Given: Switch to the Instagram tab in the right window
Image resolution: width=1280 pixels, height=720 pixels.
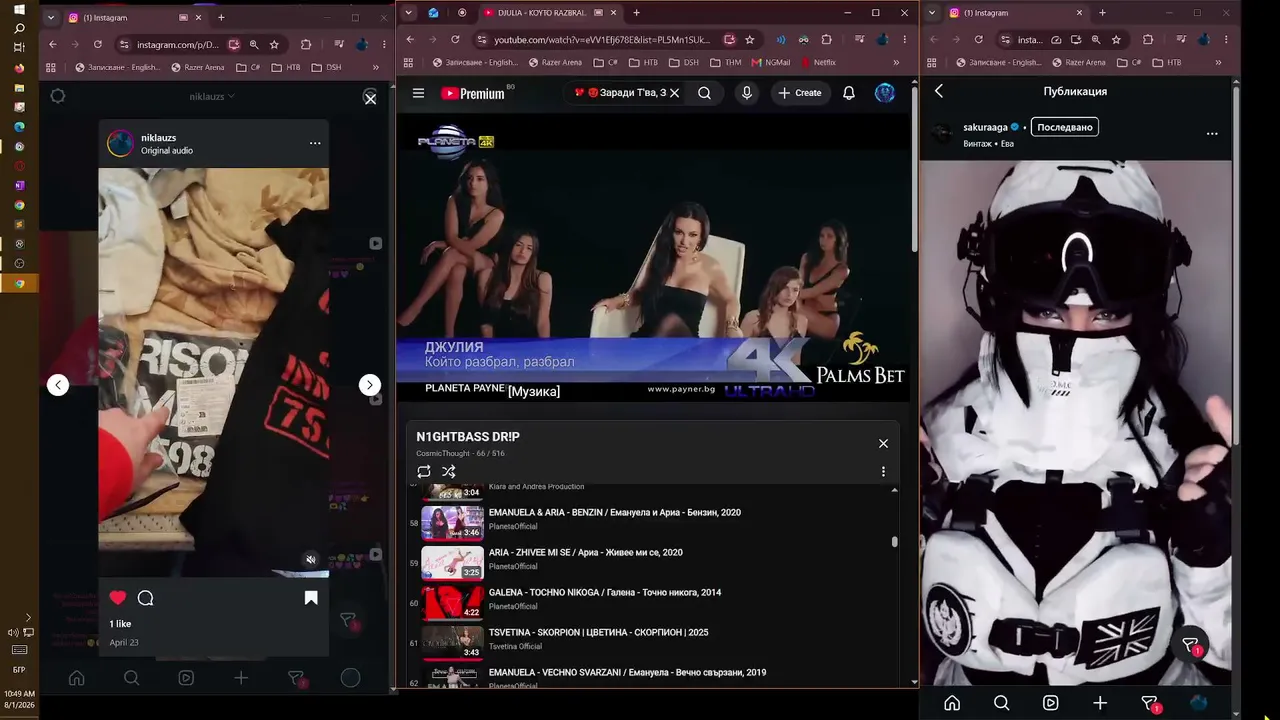Looking at the screenshot, I should coord(1013,13).
